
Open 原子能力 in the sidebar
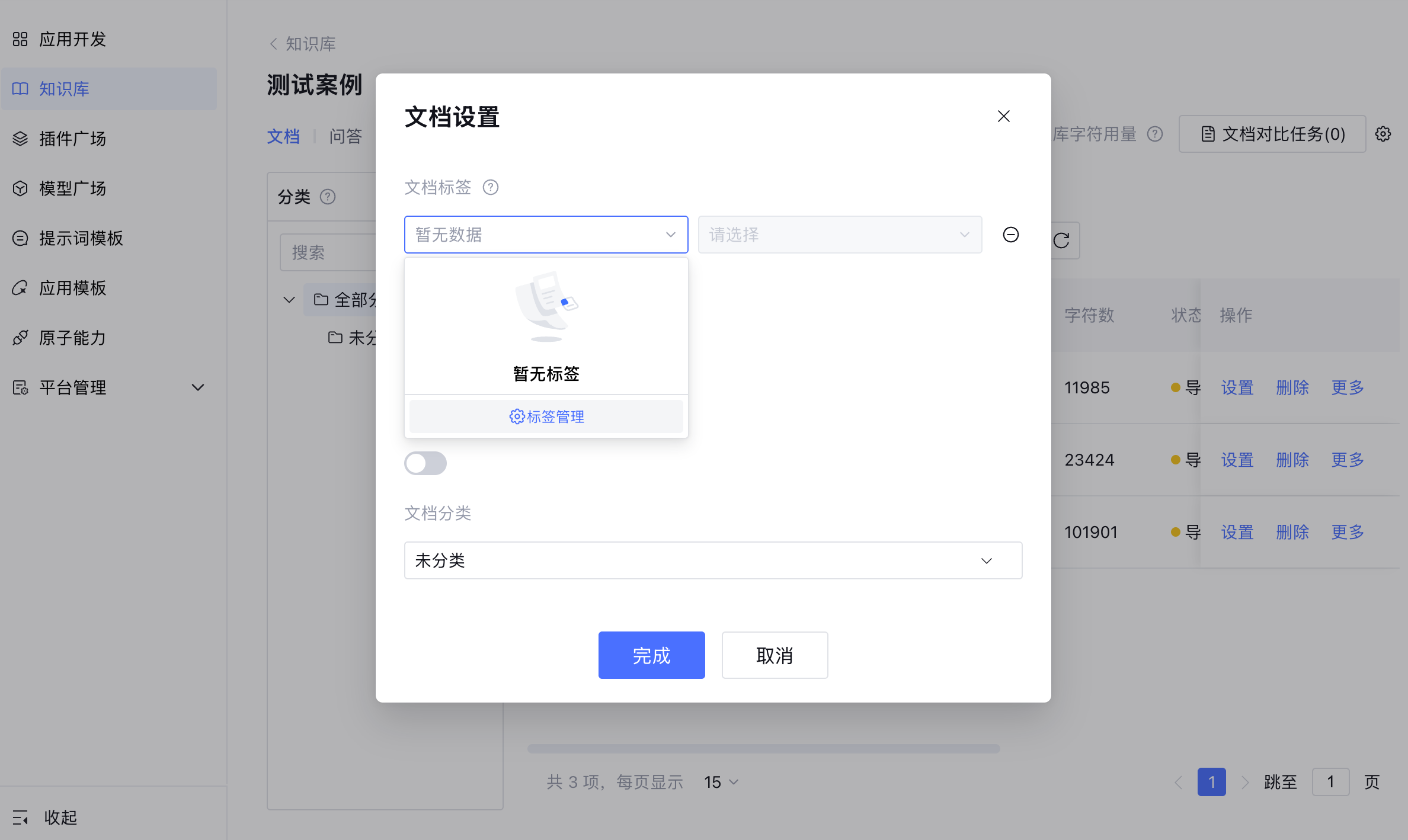pos(72,338)
